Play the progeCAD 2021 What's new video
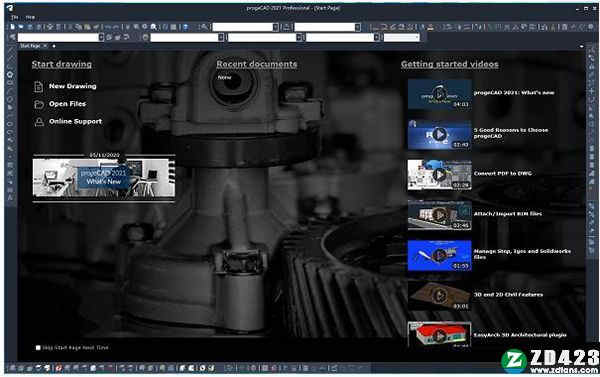The height and width of the screenshot is (377, 600). 439,94
